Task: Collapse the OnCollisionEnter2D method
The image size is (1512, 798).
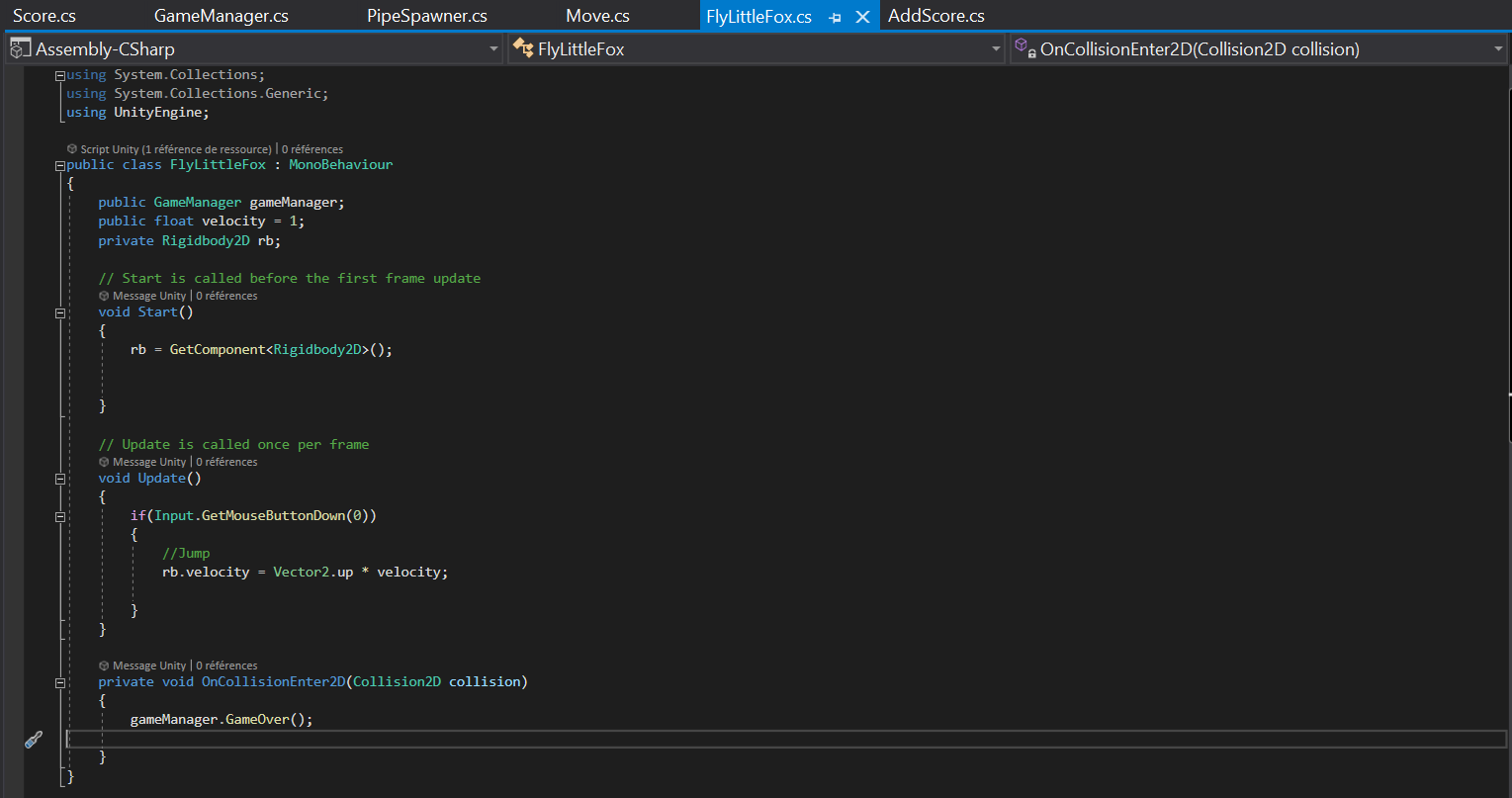Action: tap(60, 682)
